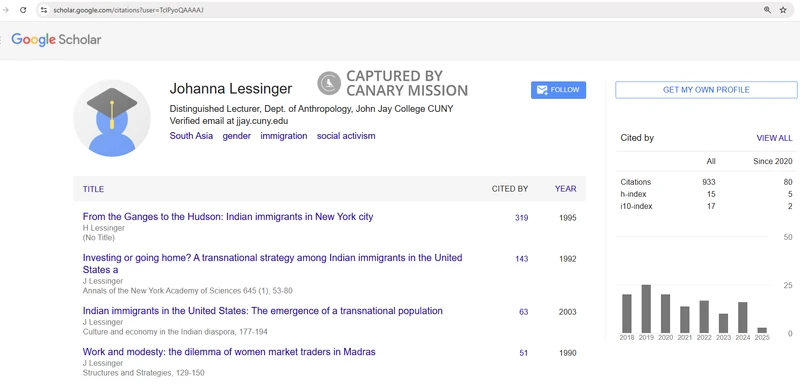Click the name Johanna Lessinger
This screenshot has width=800, height=384.
click(231, 89)
